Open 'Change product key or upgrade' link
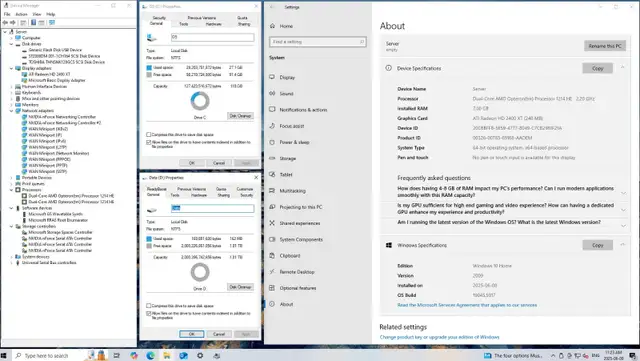Viewport: 640px width, 361px height. pos(439,337)
